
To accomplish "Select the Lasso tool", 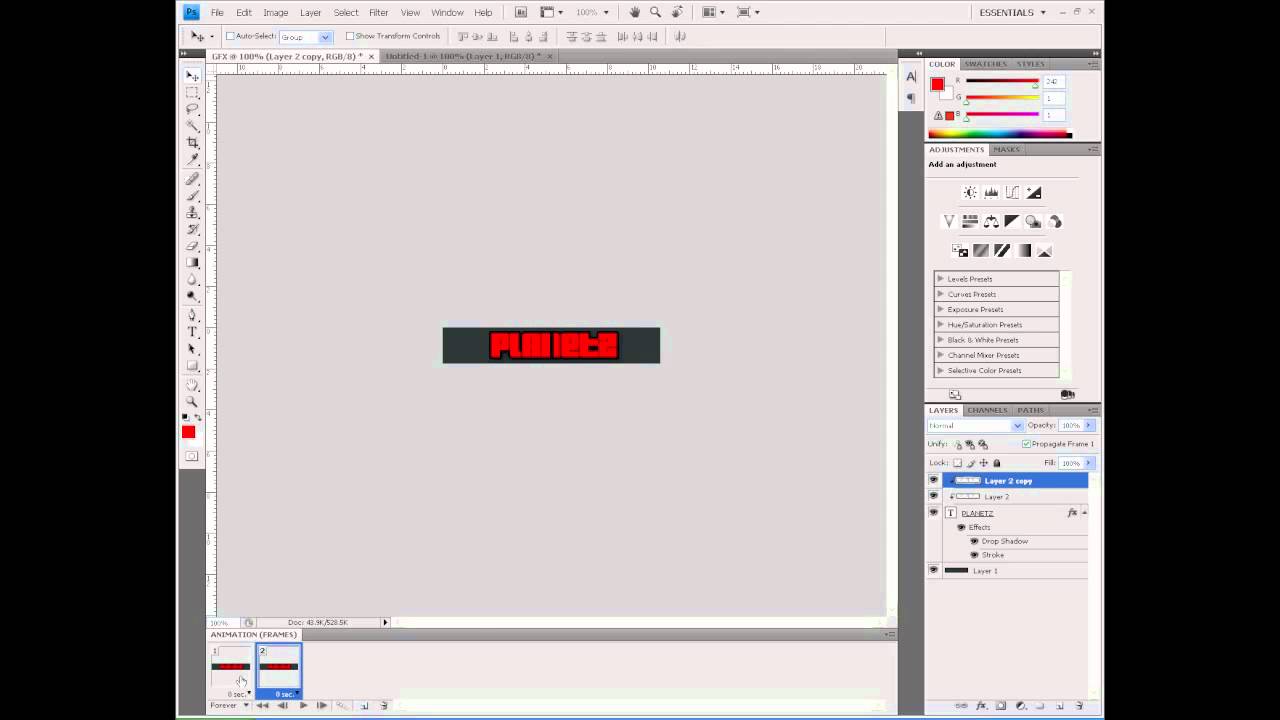I will (192, 110).
